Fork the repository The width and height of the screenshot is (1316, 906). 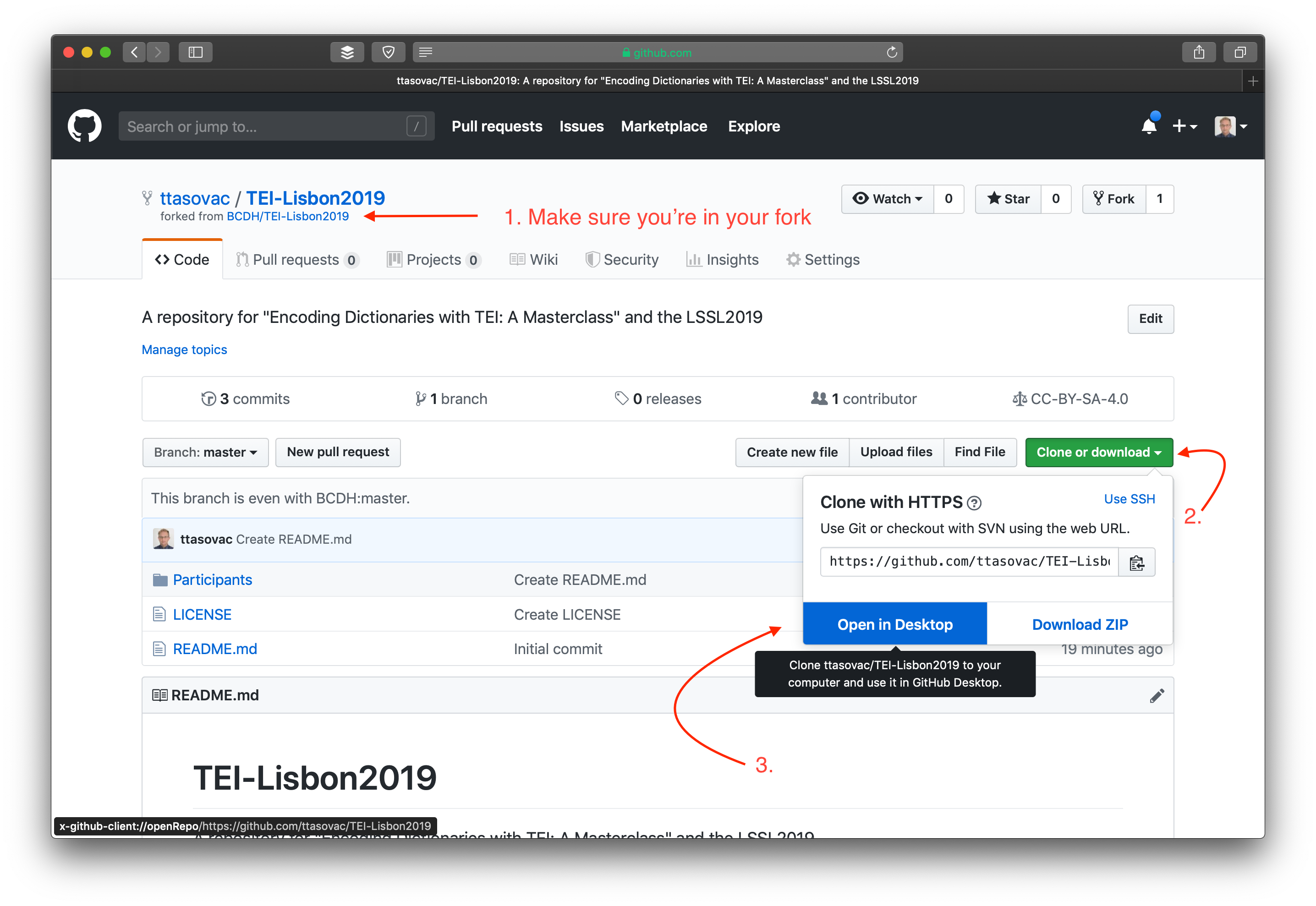tap(1114, 199)
